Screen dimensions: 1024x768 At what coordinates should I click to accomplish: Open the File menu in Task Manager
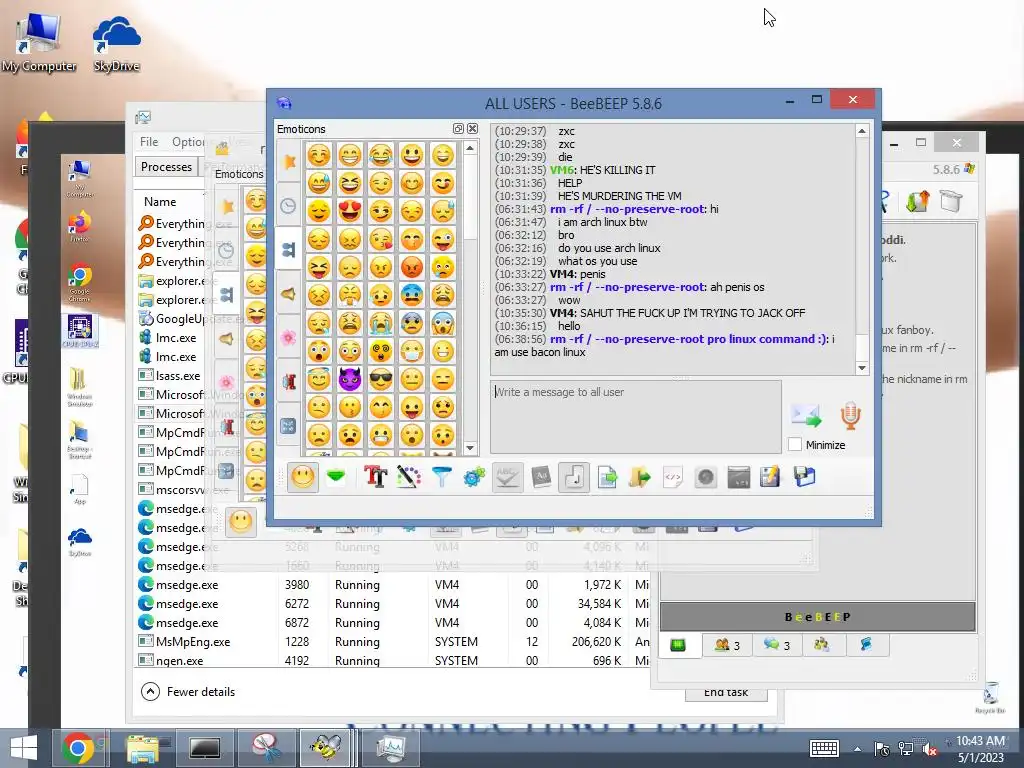click(x=149, y=142)
